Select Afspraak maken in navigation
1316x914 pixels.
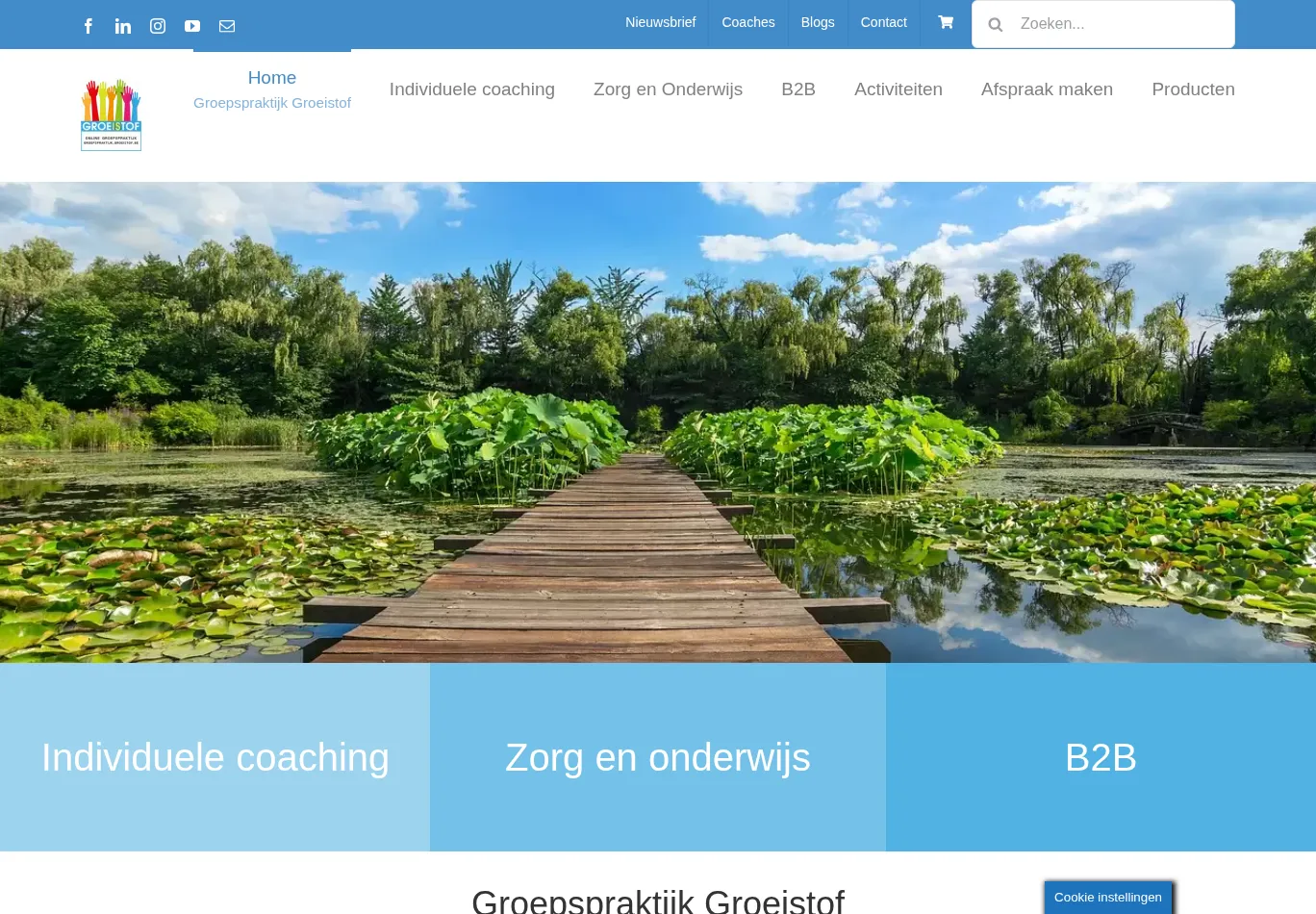[x=1047, y=89]
